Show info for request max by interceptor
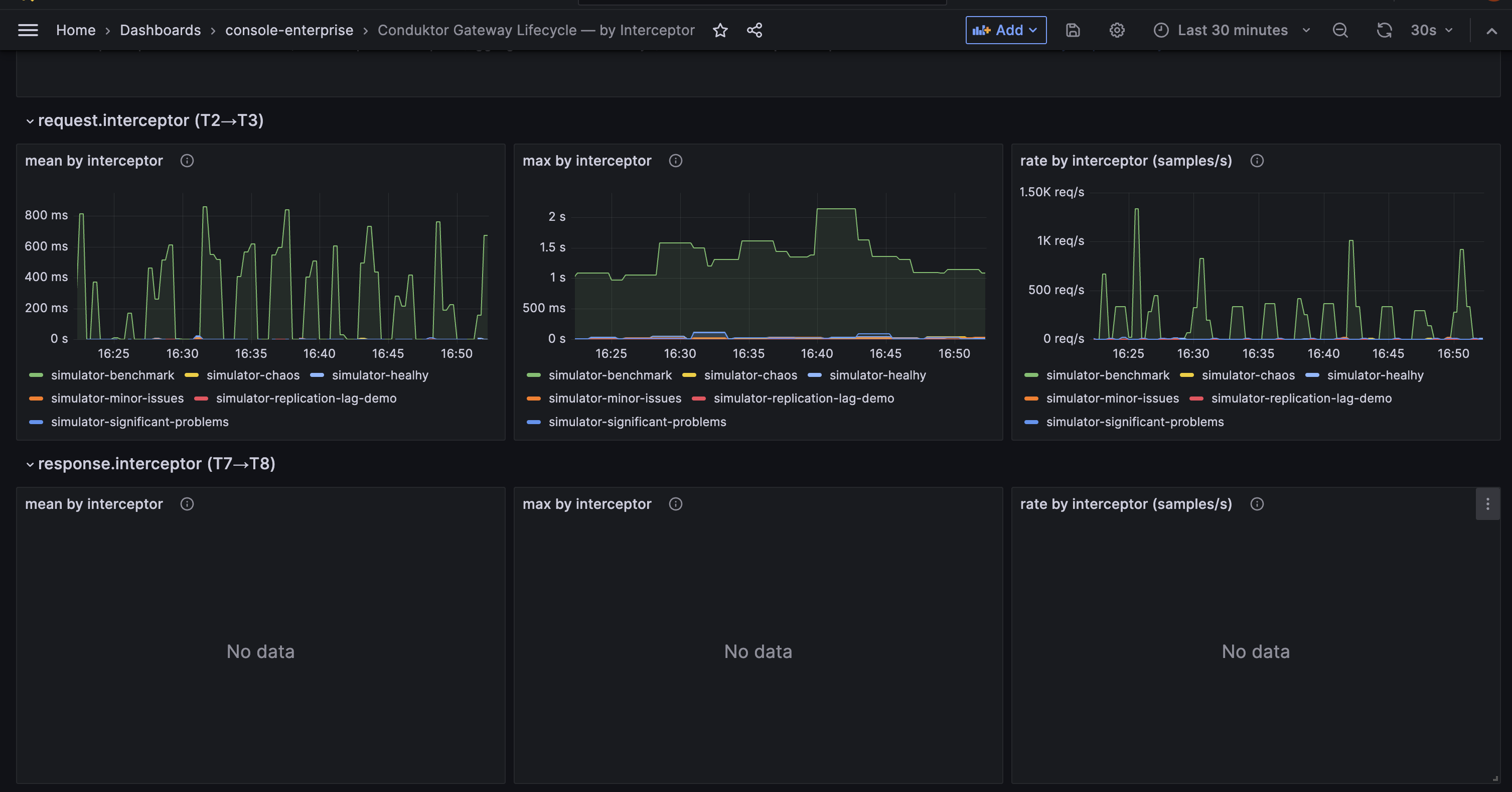Viewport: 1512px width, 792px height. (x=676, y=161)
